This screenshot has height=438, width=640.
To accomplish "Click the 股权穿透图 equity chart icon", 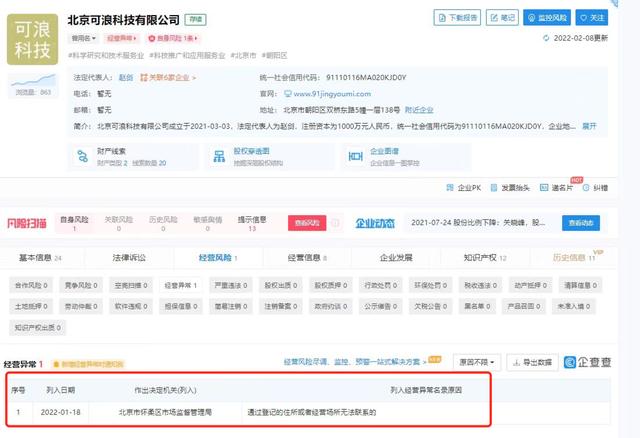I will coord(219,156).
